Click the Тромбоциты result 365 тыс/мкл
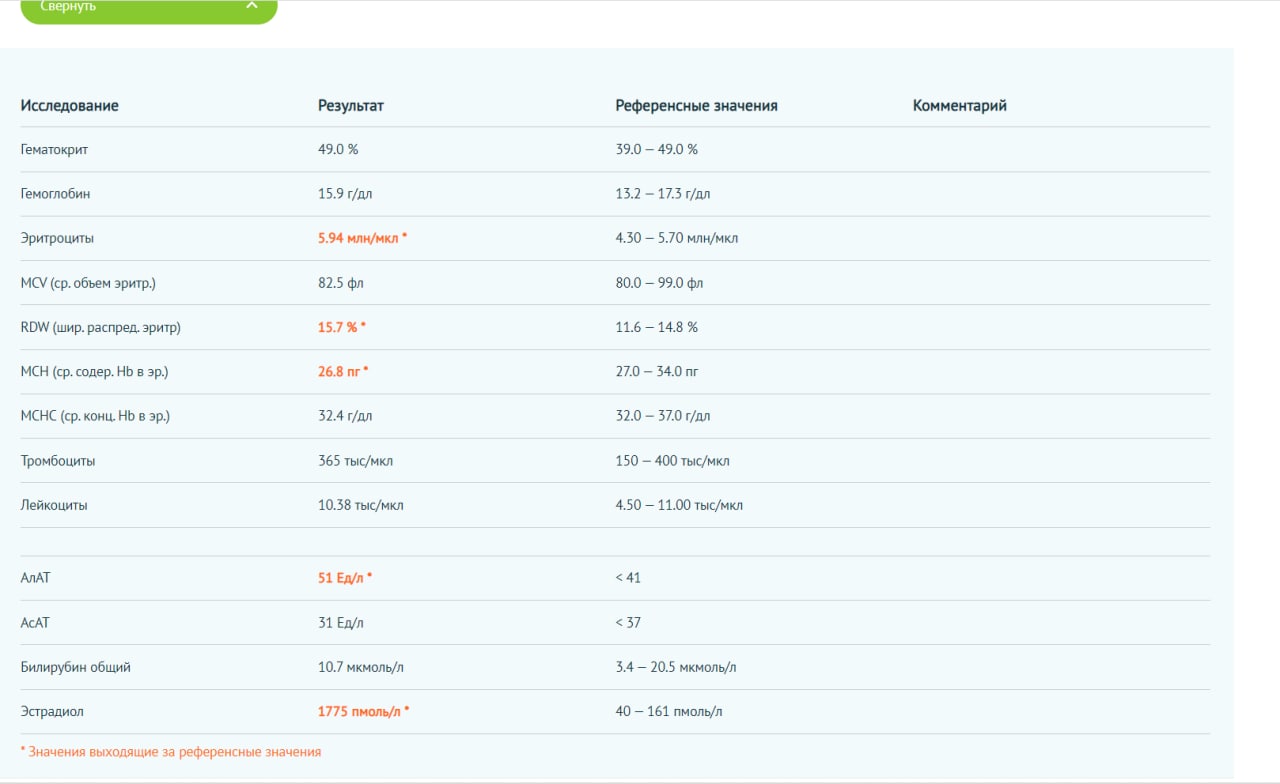 [x=356, y=461]
